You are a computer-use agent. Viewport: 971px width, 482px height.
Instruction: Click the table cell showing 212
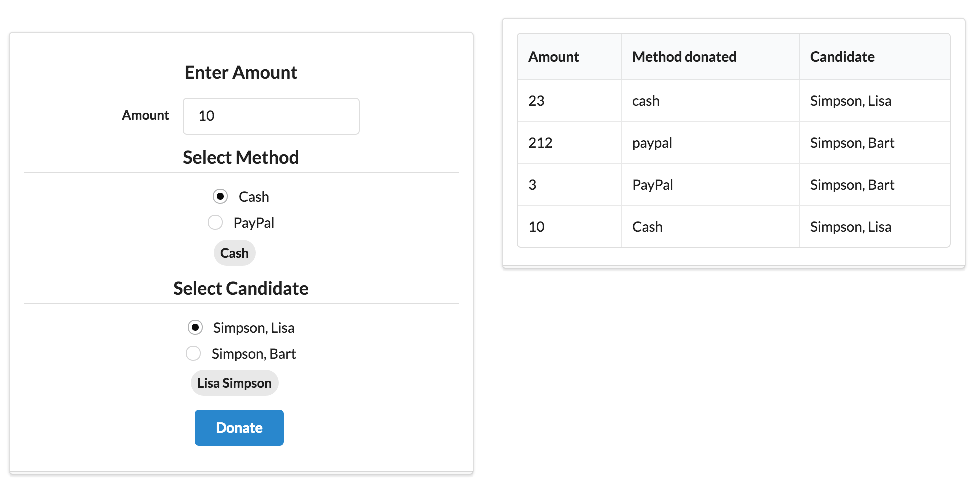point(541,143)
